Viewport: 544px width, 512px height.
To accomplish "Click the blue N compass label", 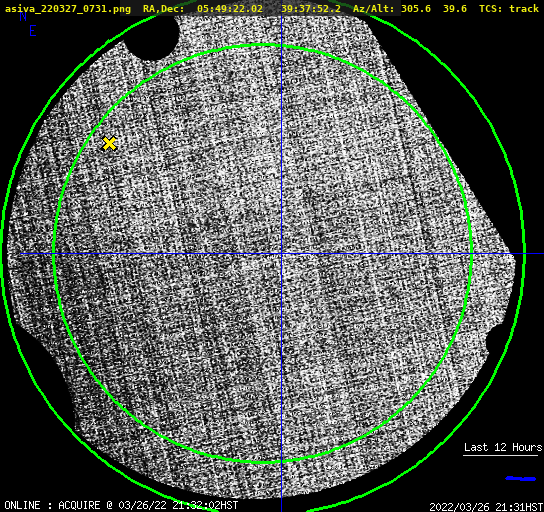I will (23, 16).
